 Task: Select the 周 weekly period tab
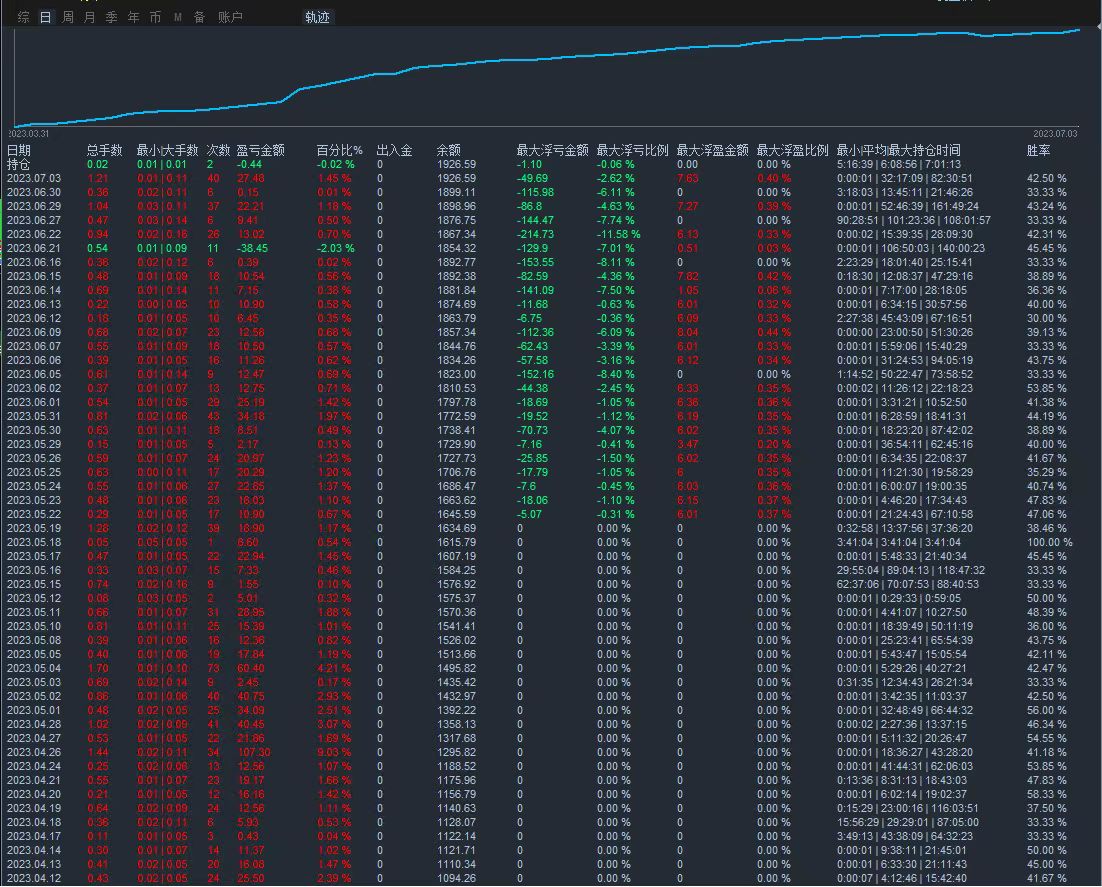68,17
